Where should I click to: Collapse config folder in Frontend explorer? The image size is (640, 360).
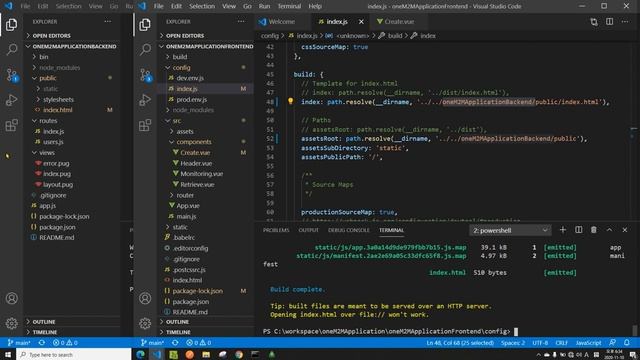pos(181,67)
